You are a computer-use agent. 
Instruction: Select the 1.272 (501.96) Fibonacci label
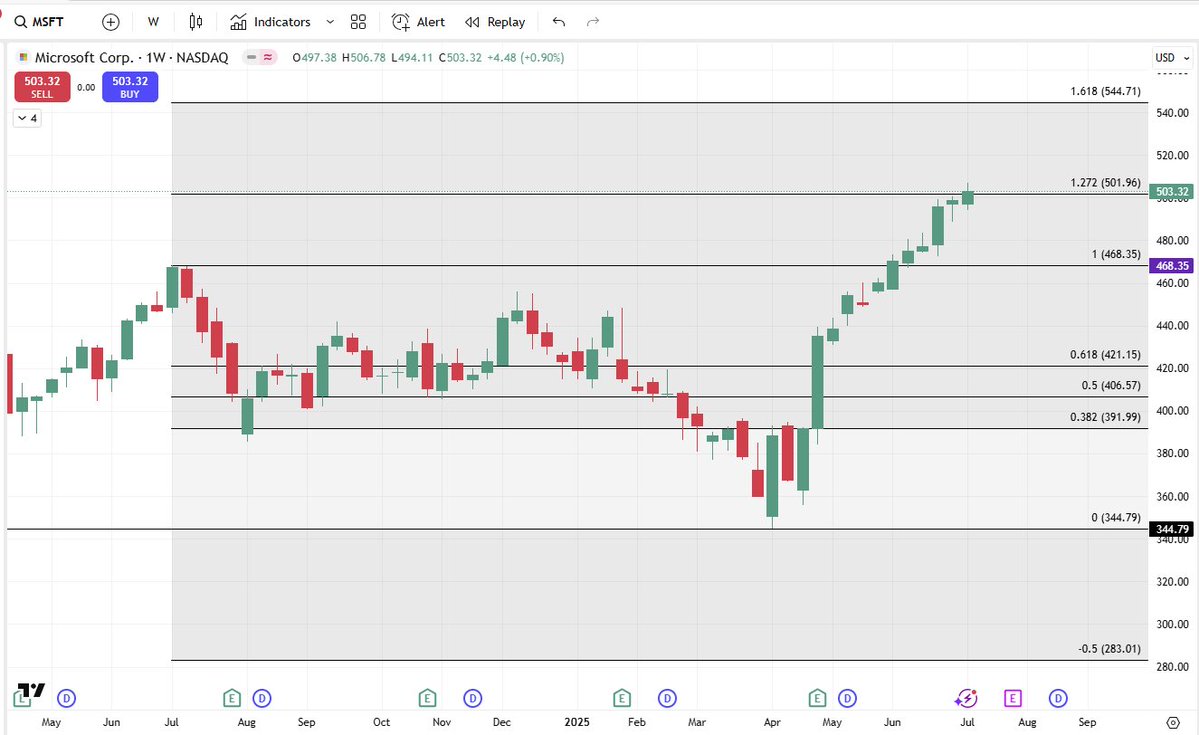point(1105,183)
